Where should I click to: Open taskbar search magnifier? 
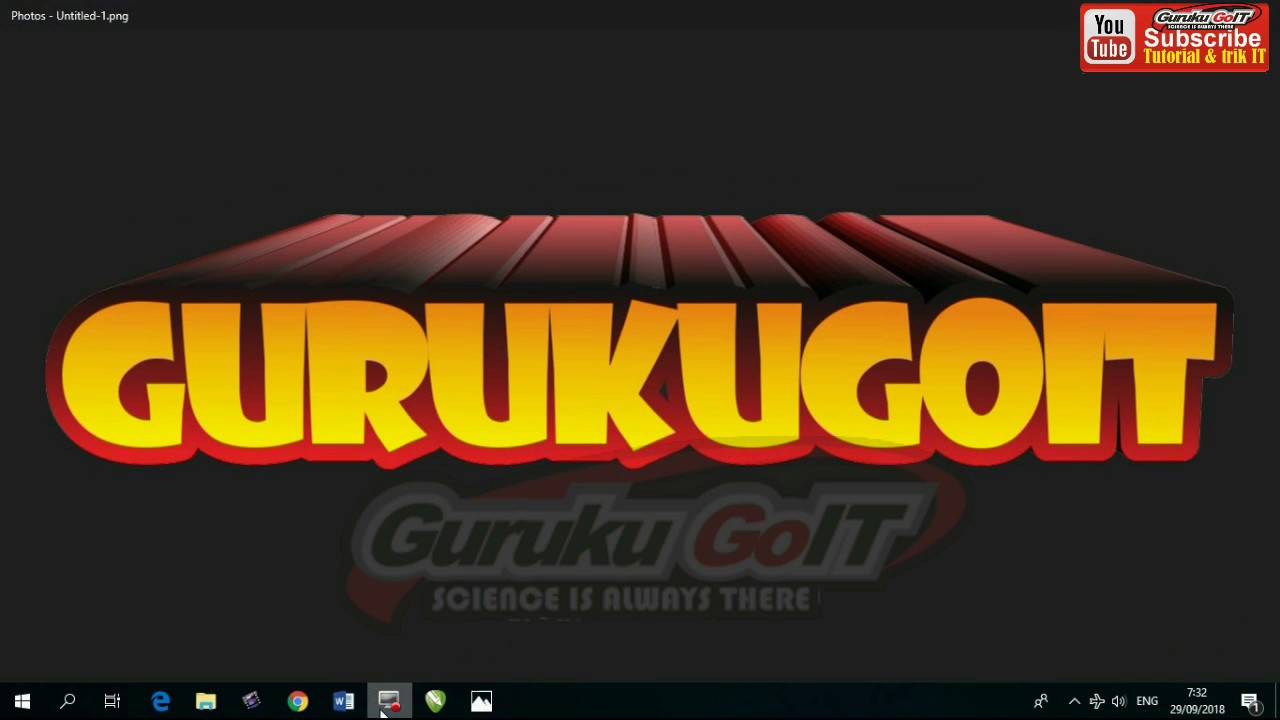pyautogui.click(x=68, y=701)
